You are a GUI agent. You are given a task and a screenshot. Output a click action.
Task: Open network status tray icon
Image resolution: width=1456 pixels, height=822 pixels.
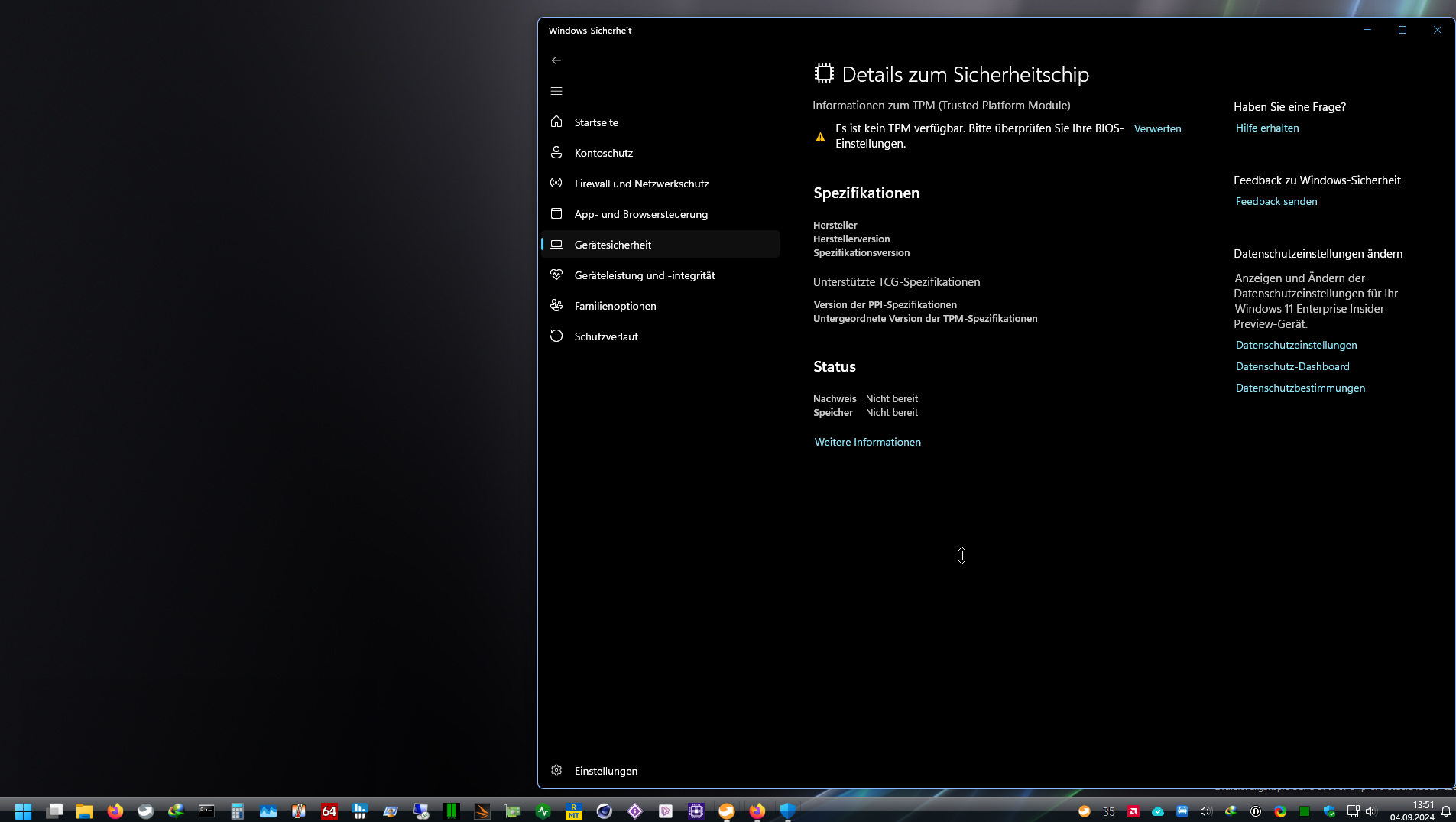coord(1353,811)
